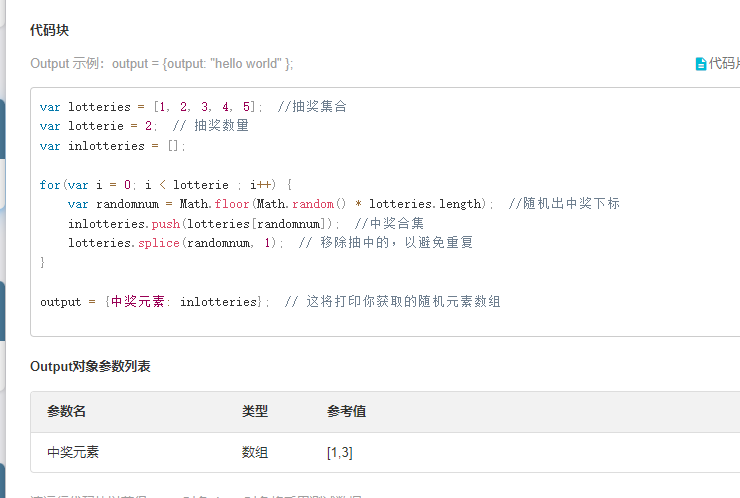The height and width of the screenshot is (498, 740).
Task: Click the Output对象参数列表 heading
Action: [x=91, y=367]
